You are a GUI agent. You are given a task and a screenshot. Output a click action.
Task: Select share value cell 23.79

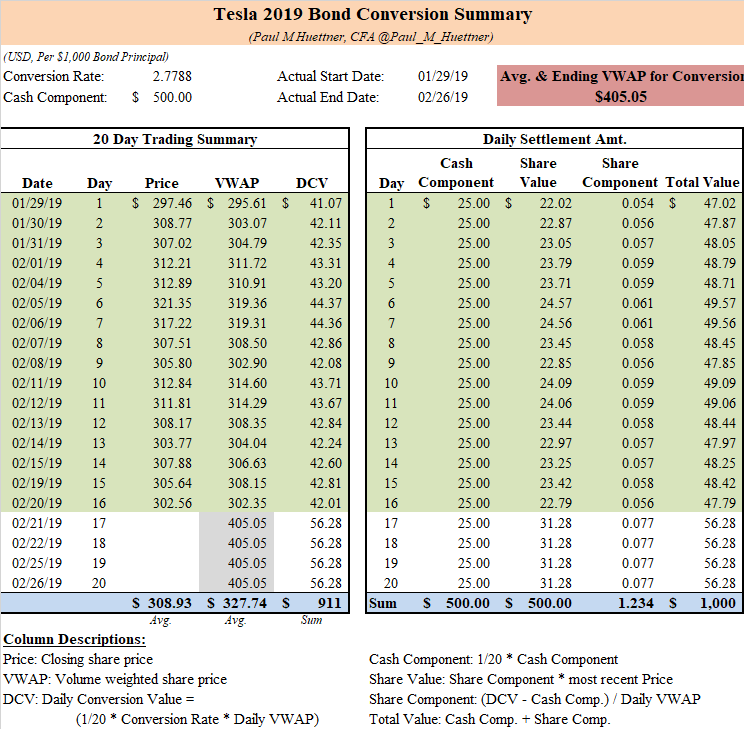click(556, 263)
